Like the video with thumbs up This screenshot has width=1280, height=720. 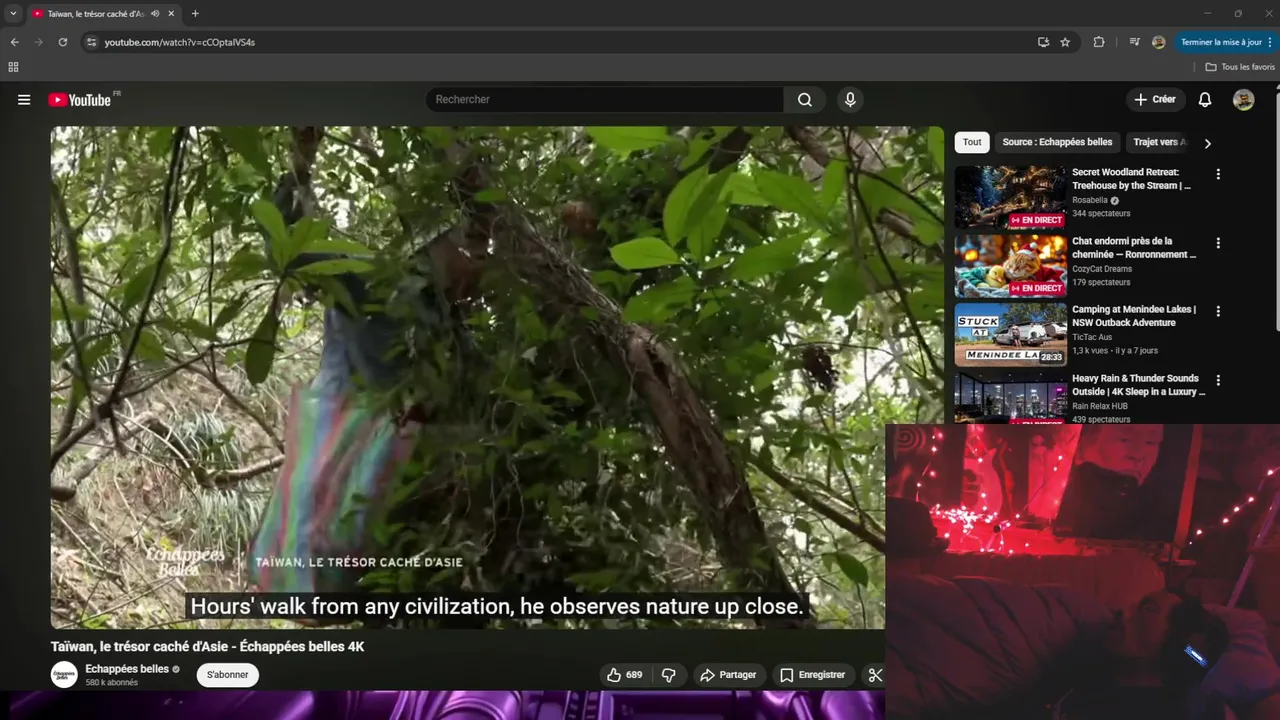click(624, 675)
